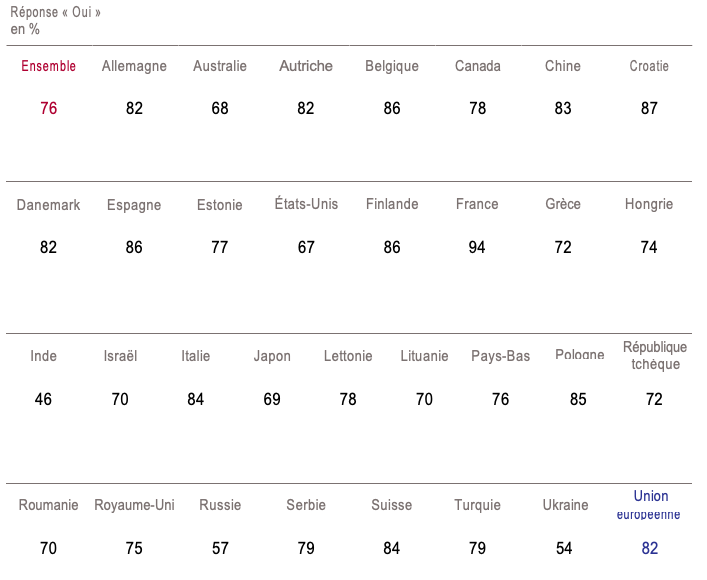707x580 pixels.
Task: Select the "États-Unis" country label
Action: [x=306, y=204]
